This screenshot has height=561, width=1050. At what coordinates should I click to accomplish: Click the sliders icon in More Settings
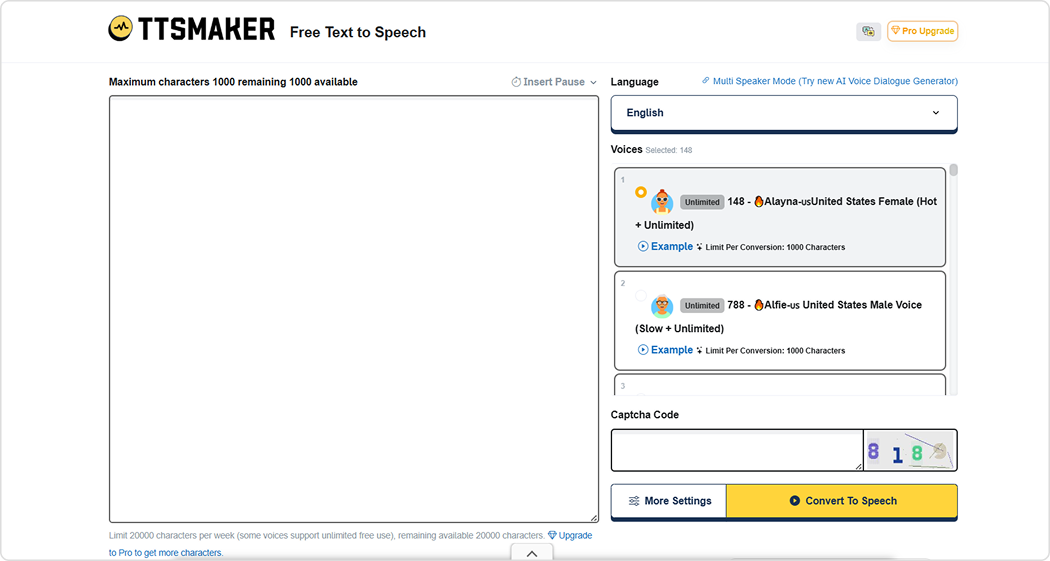pyautogui.click(x=634, y=501)
